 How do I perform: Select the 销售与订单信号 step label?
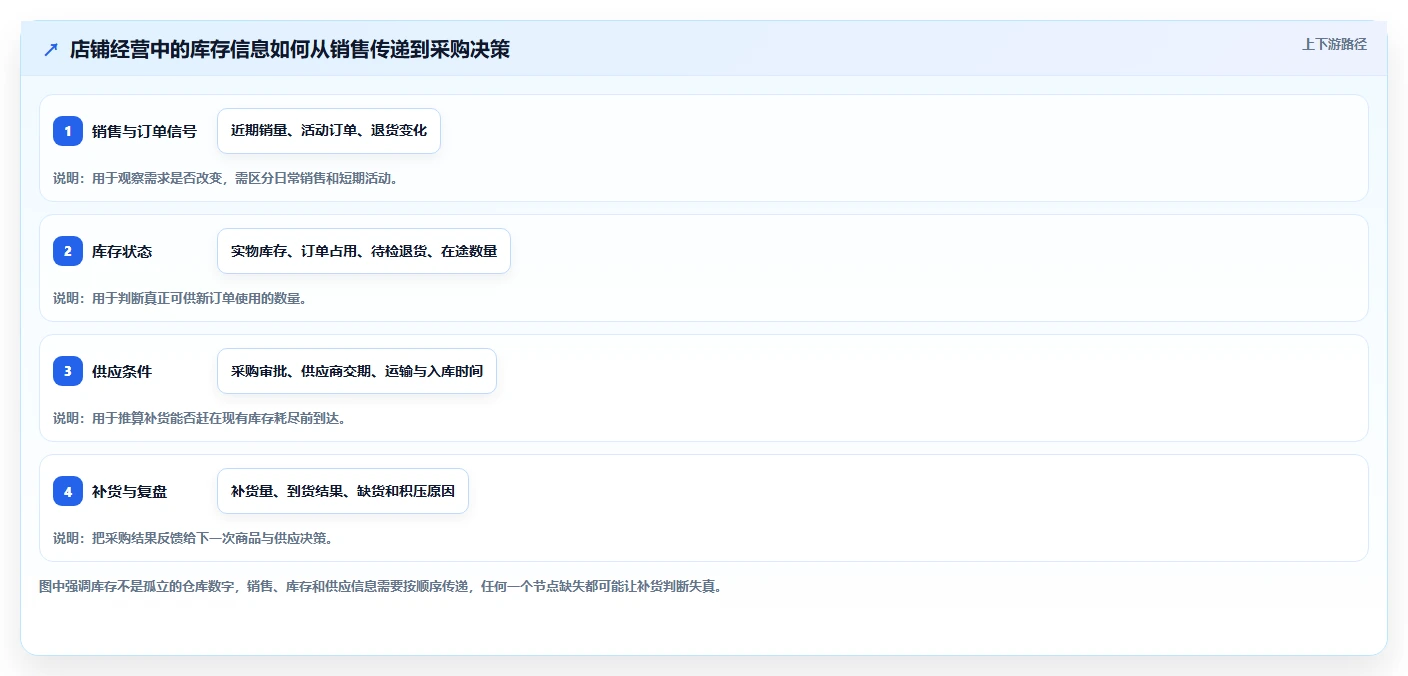[144, 131]
